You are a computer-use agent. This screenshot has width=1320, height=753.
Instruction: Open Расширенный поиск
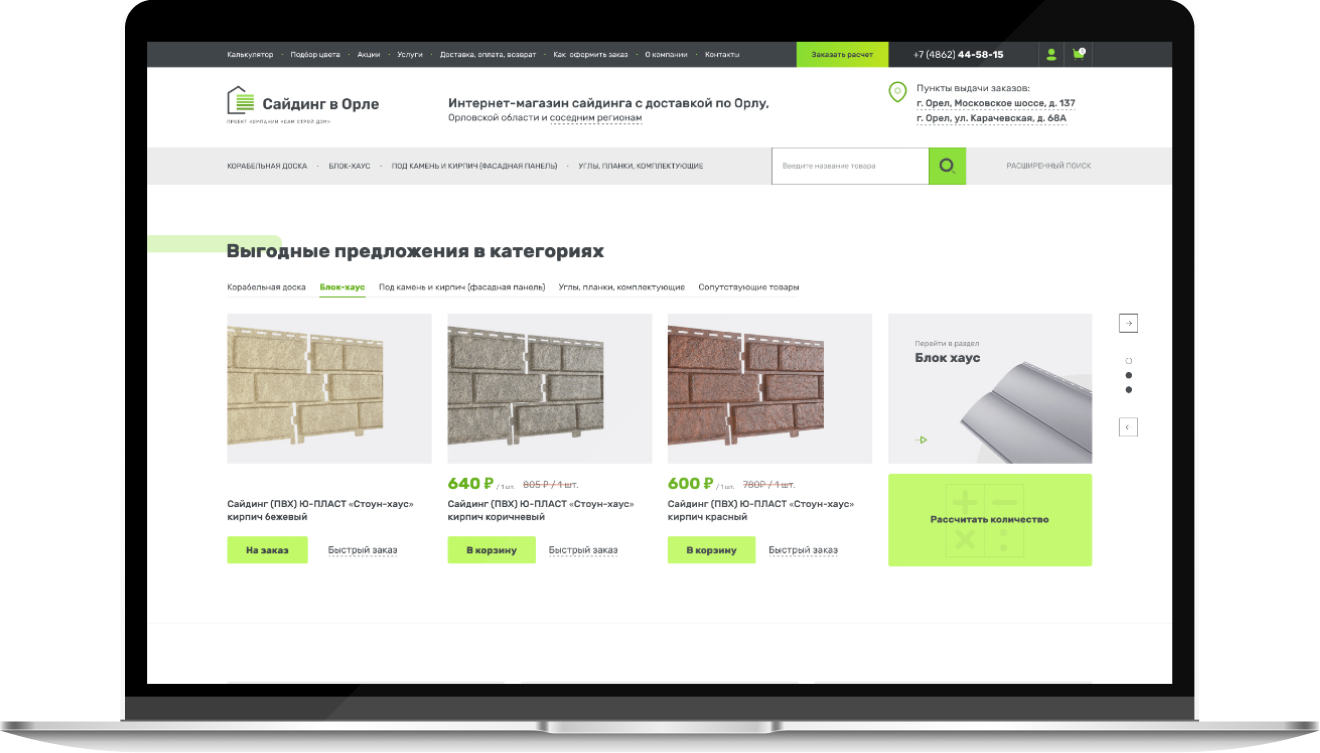[x=1048, y=166]
